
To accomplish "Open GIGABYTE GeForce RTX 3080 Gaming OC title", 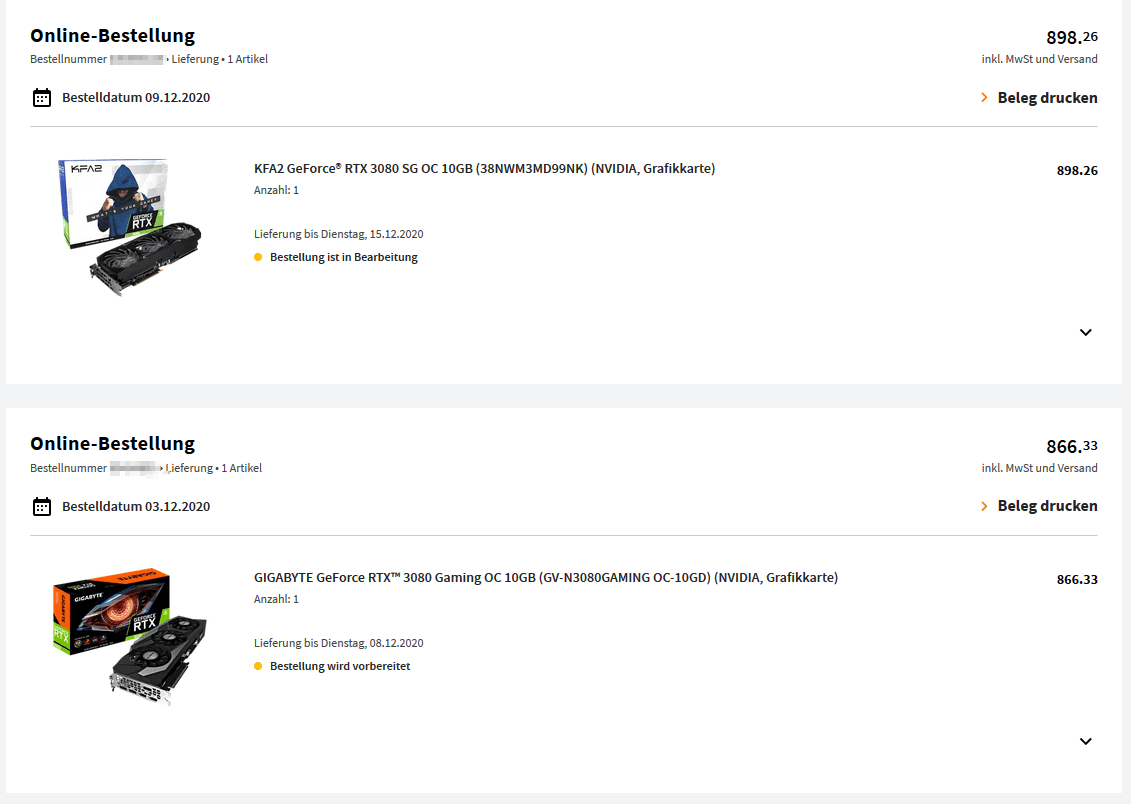I will [x=545, y=578].
